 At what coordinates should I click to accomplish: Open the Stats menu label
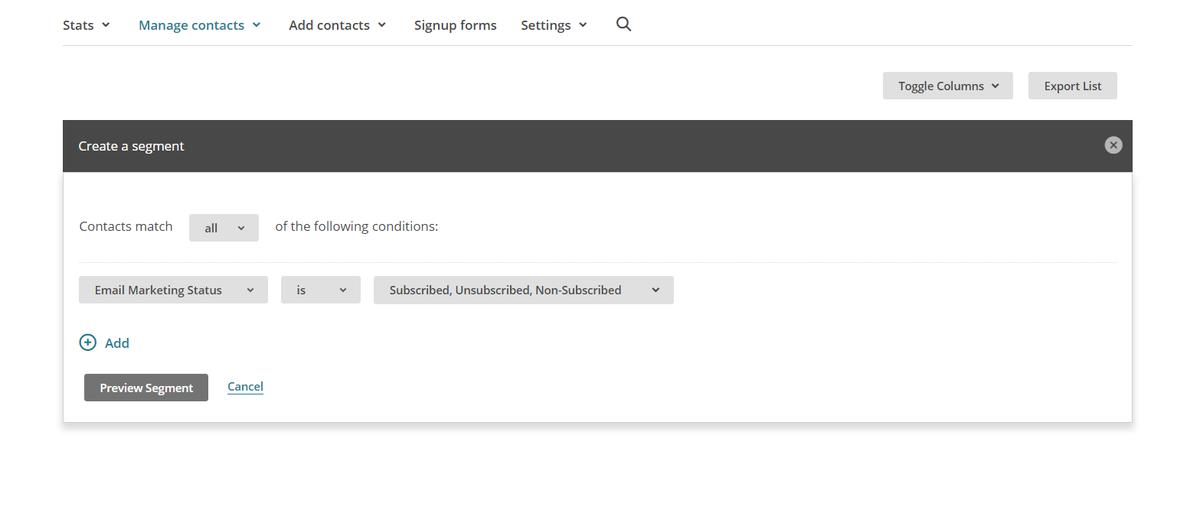78,25
